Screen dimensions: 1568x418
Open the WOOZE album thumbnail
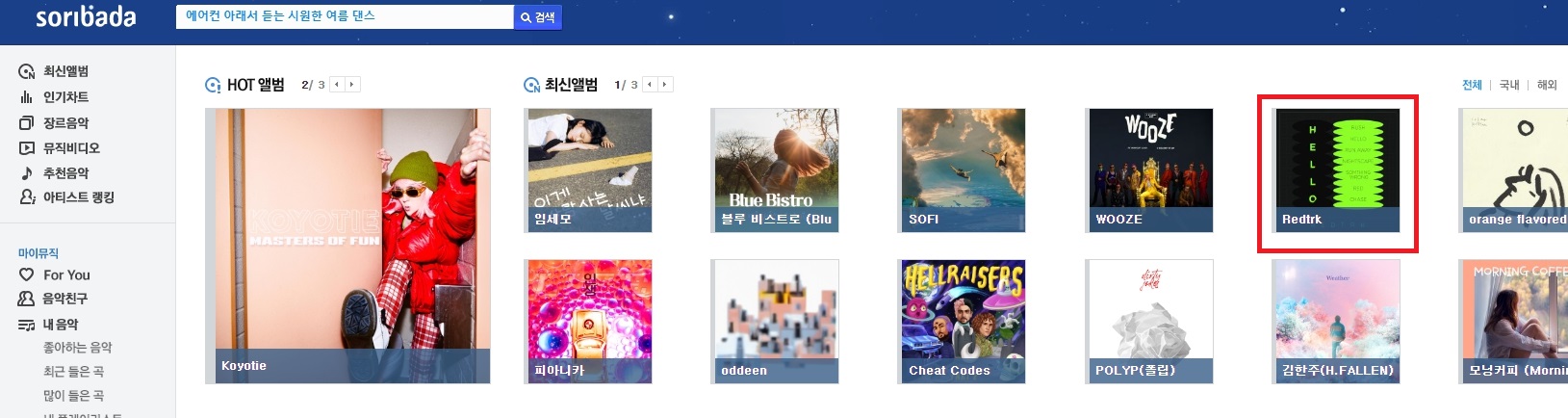click(1149, 170)
